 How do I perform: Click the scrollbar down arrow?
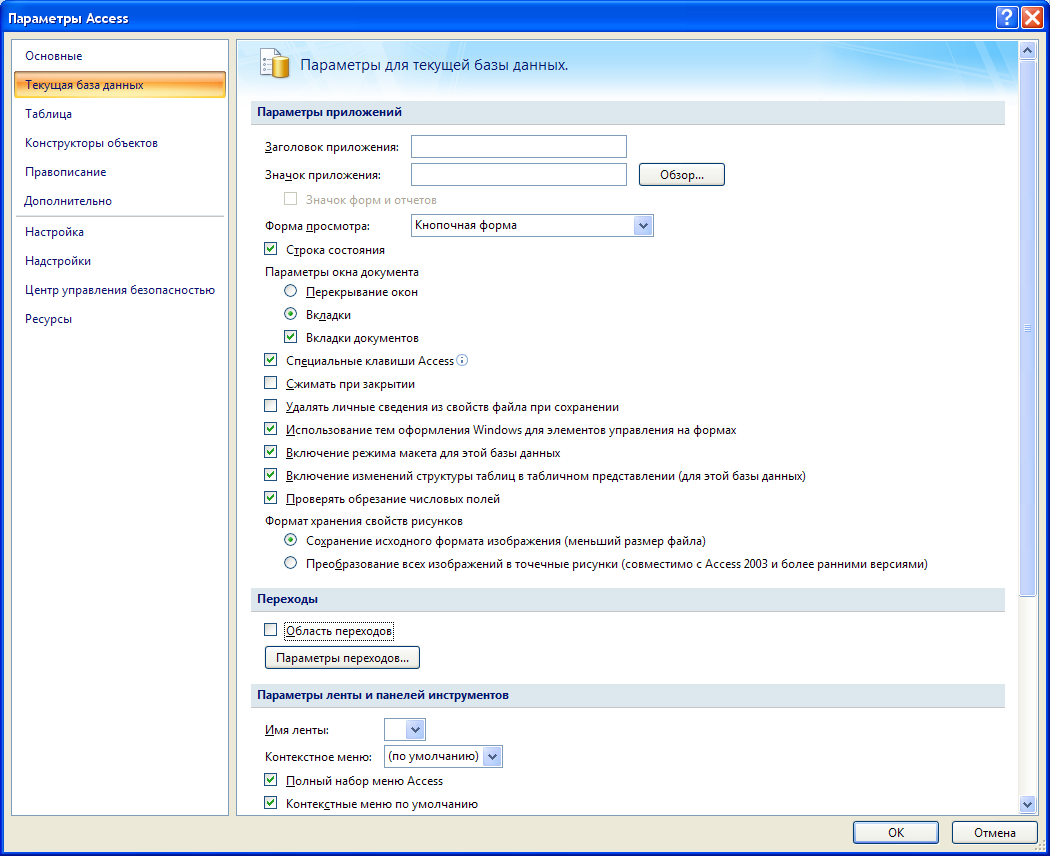1027,804
